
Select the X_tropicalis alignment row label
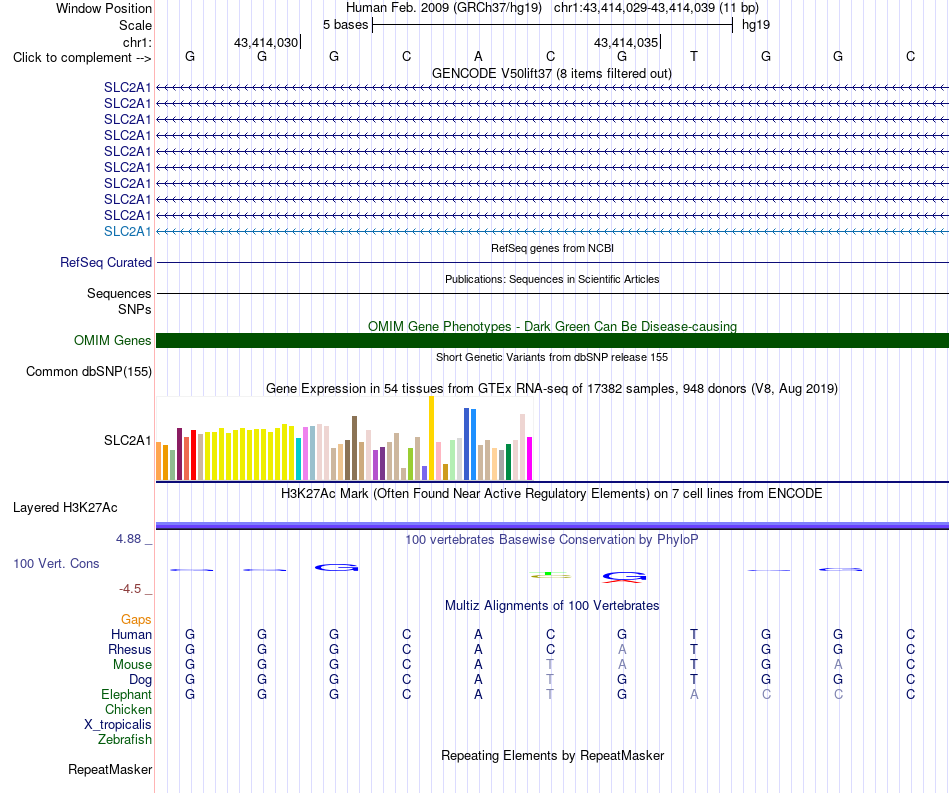118,725
